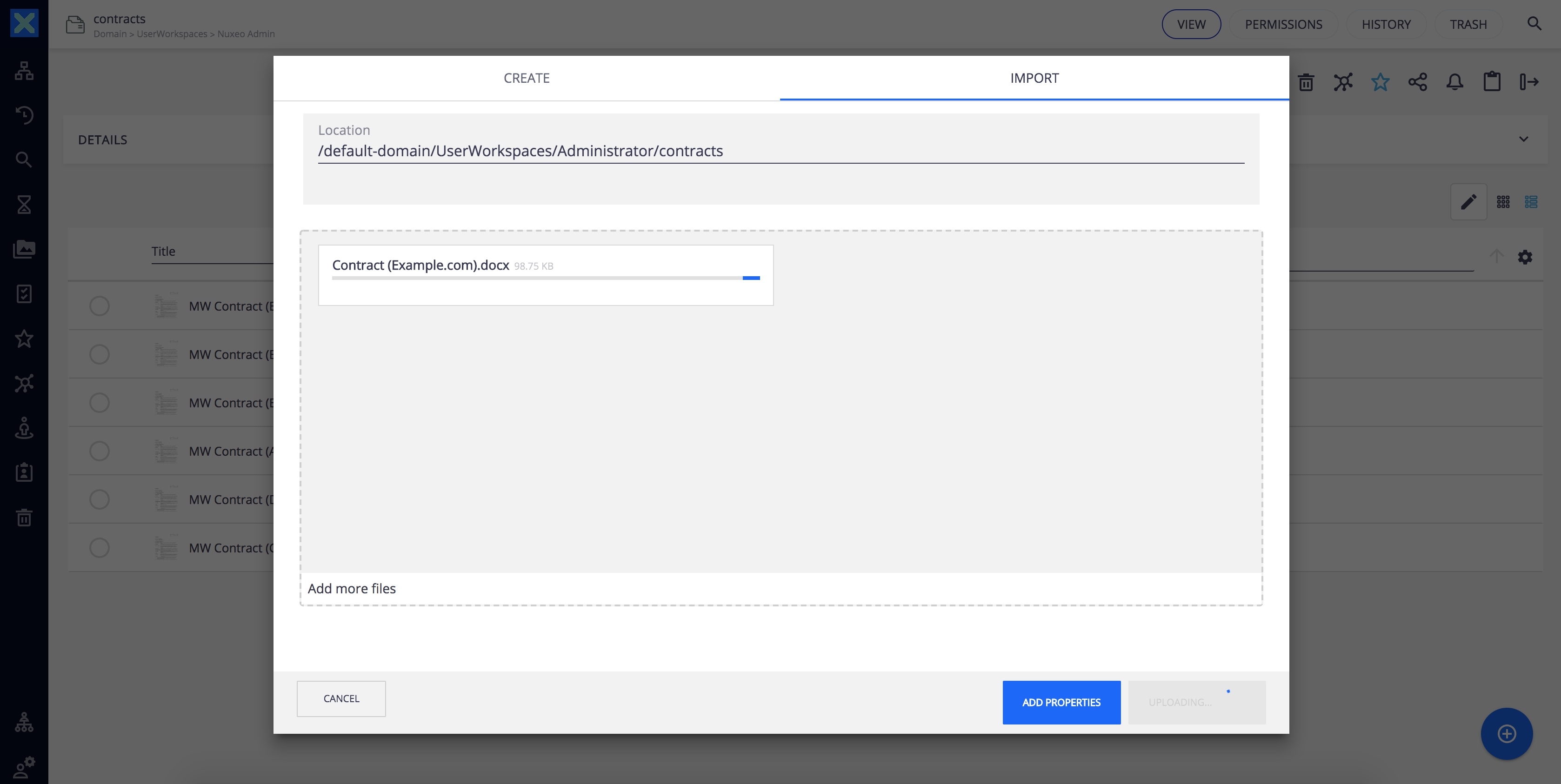Open the tasks hourglass sidebar icon
Image resolution: width=1561 pixels, height=784 pixels.
pyautogui.click(x=24, y=204)
